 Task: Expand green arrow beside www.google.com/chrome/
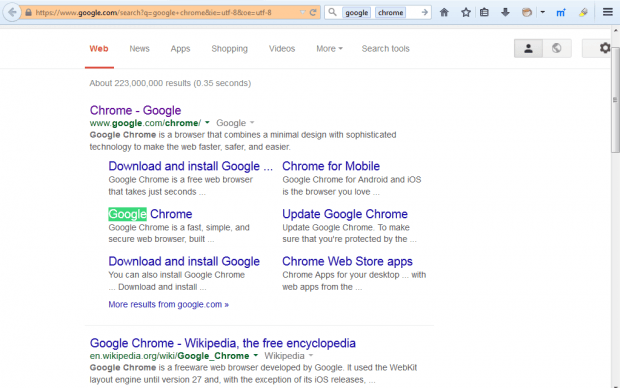coord(207,123)
